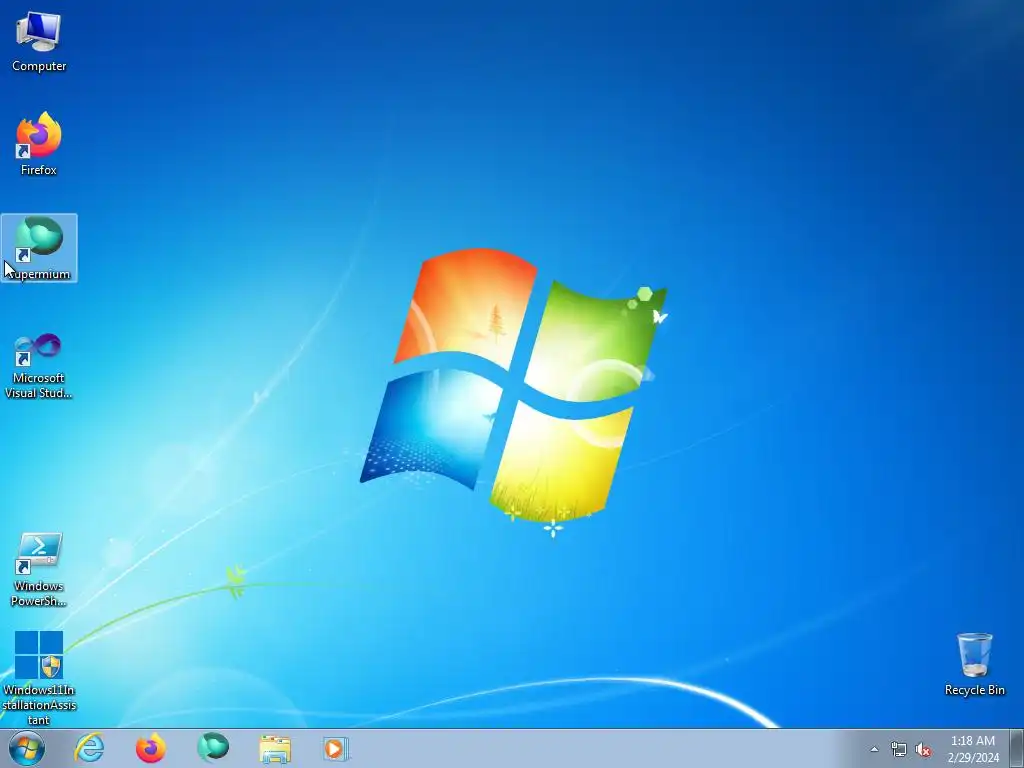Viewport: 1024px width, 768px height.
Task: Open Windows Explorer from the taskbar
Action: pyautogui.click(x=275, y=748)
